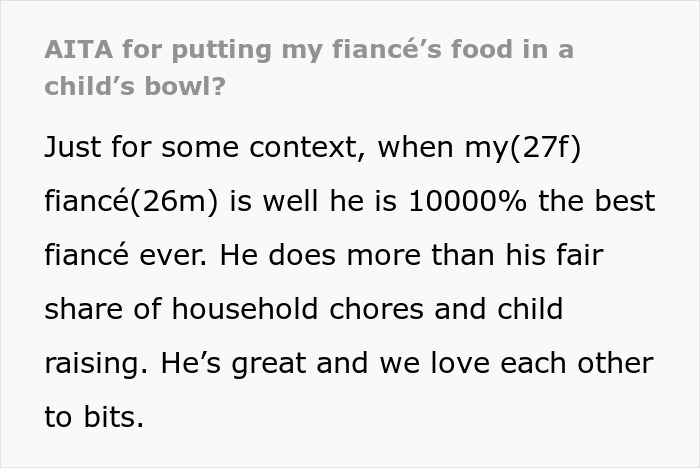Viewport: 700px width, 468px height.
Task: Click the words "the best" ending the second line
Action: point(597,201)
